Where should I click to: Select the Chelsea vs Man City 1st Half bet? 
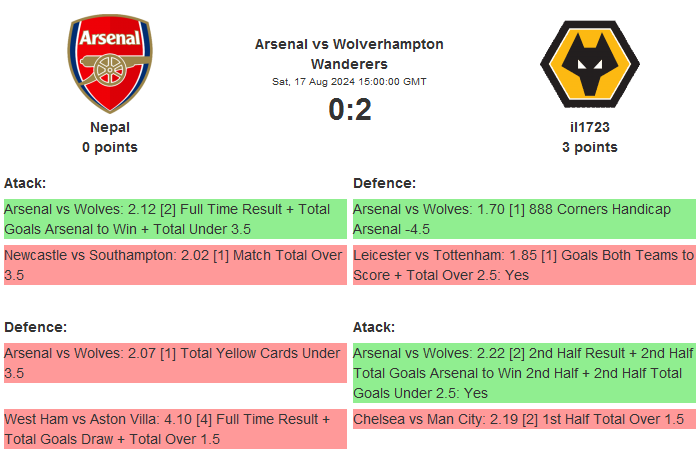pos(524,419)
